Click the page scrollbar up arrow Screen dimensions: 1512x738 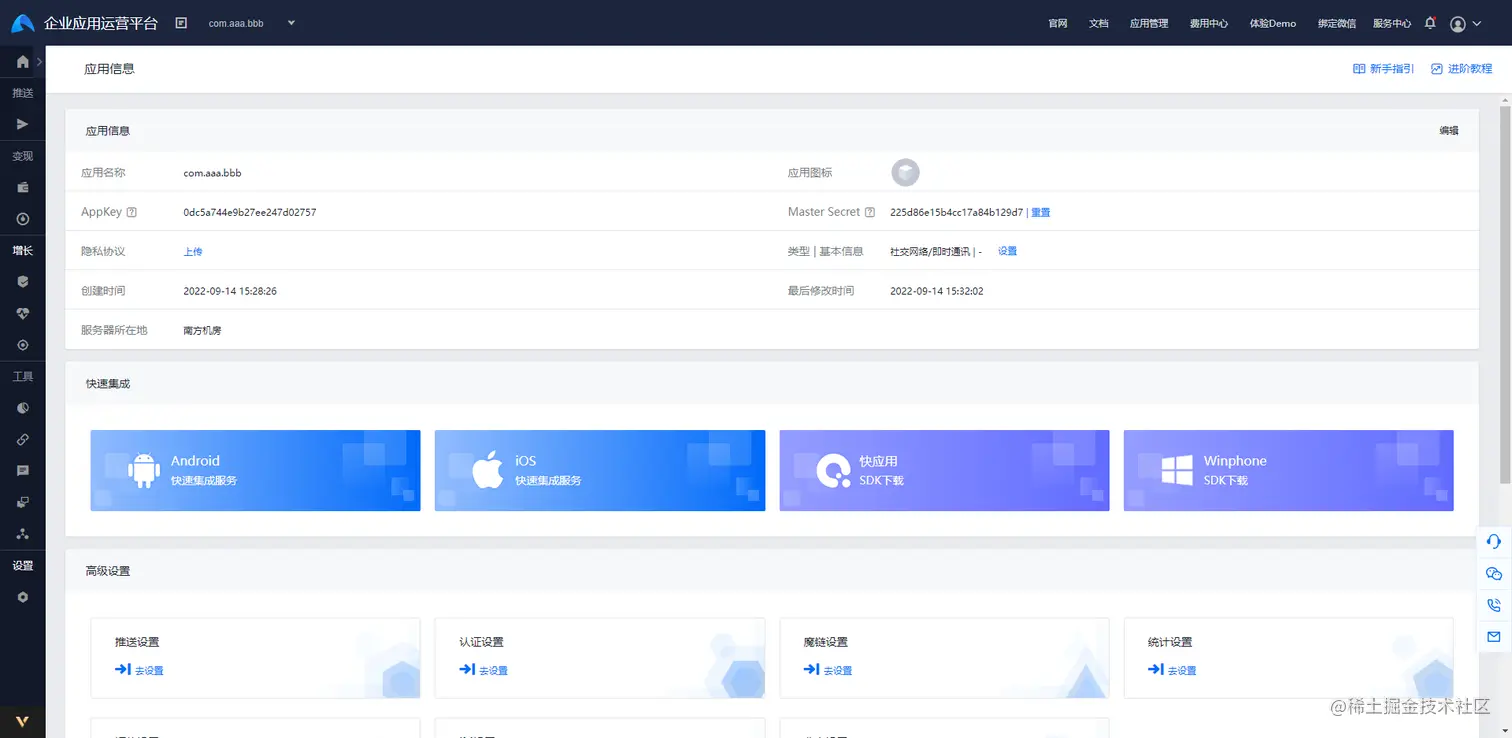(1504, 101)
